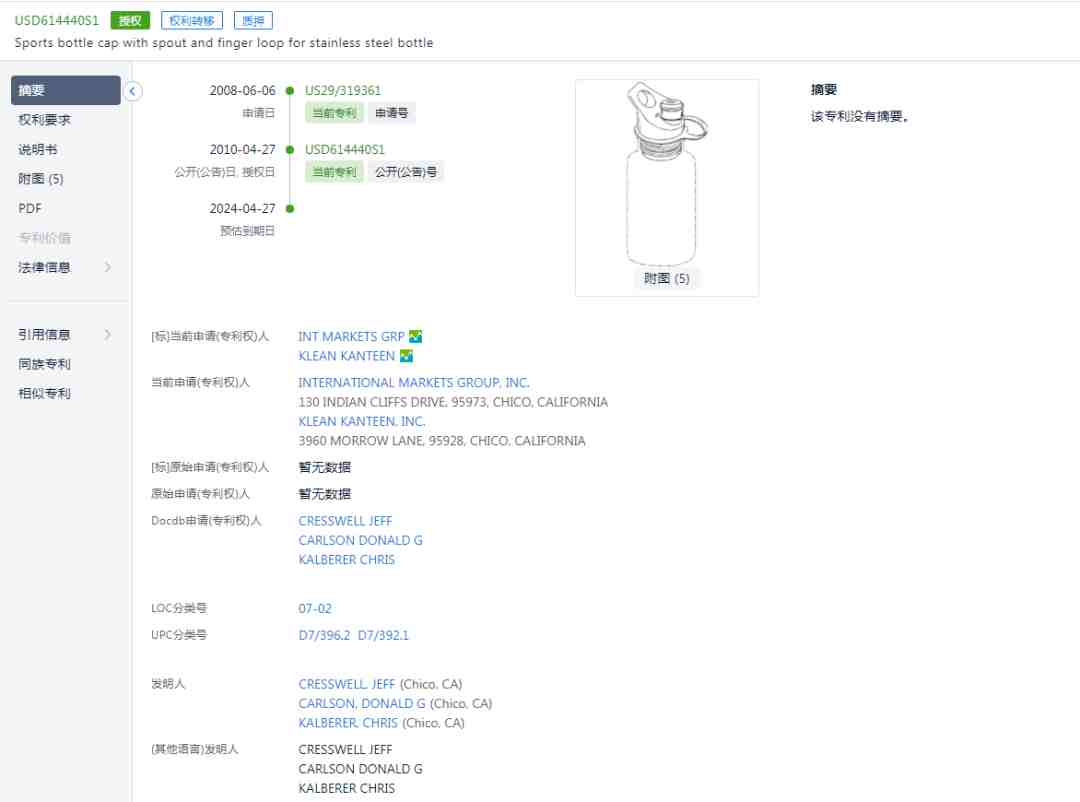The width and height of the screenshot is (1080, 802).
Task: Click the 质押 tag button
Action: coord(253,21)
